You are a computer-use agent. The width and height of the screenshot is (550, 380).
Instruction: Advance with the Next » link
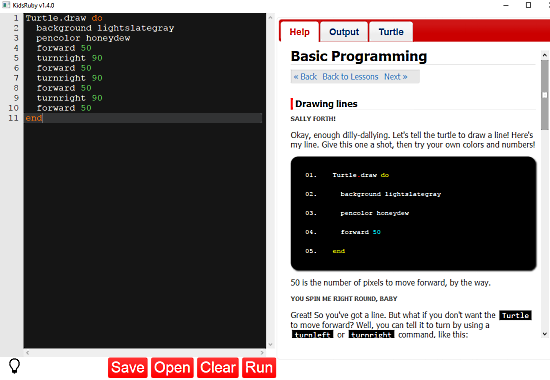(x=396, y=77)
